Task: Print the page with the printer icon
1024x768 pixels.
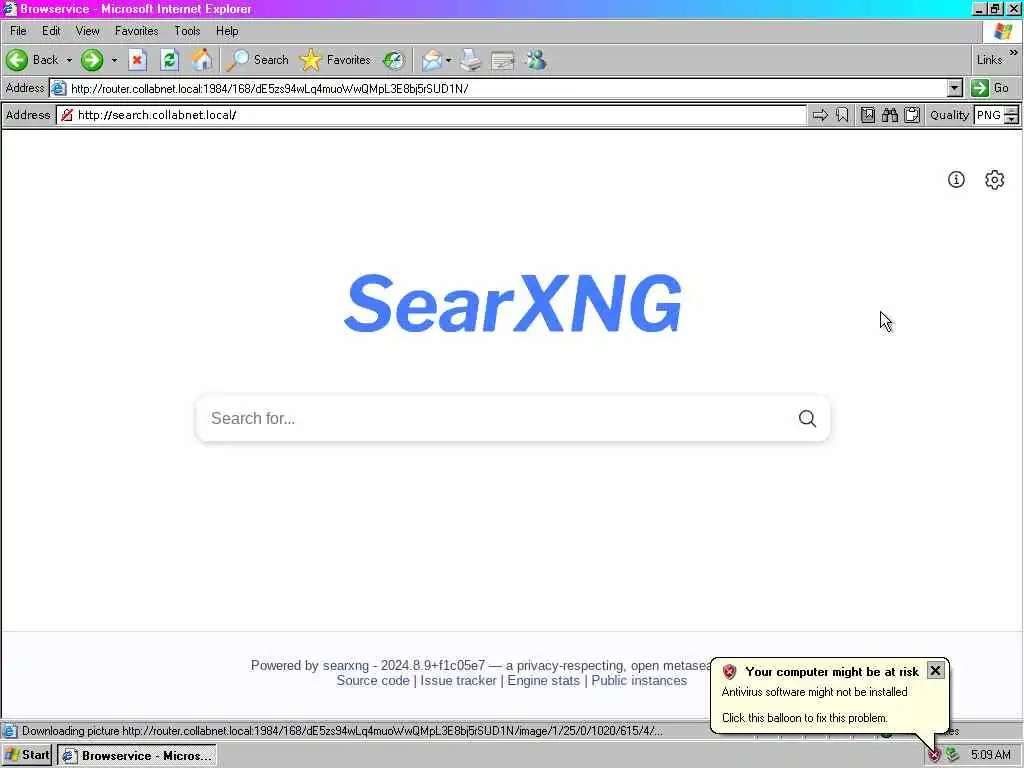Action: (x=470, y=60)
